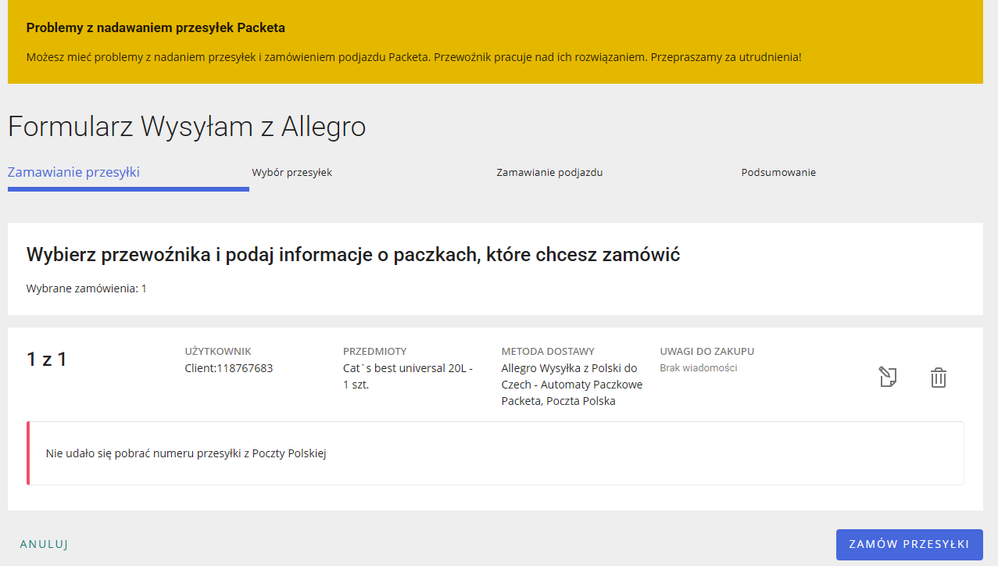Viewport: 998px width, 566px height.
Task: Click the UWAGI DO ZAKUPU column label
Action: click(x=706, y=351)
